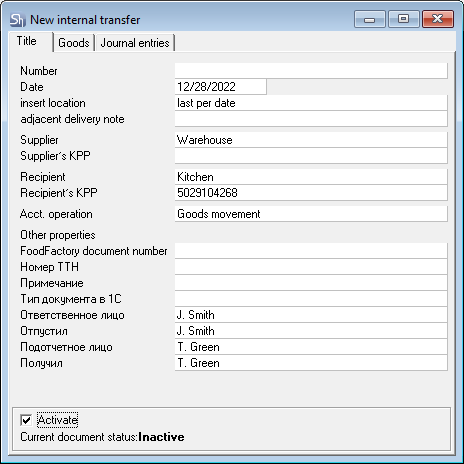The image size is (464, 464).
Task: Open the Acct. operation Goods movement field
Action: click(311, 214)
